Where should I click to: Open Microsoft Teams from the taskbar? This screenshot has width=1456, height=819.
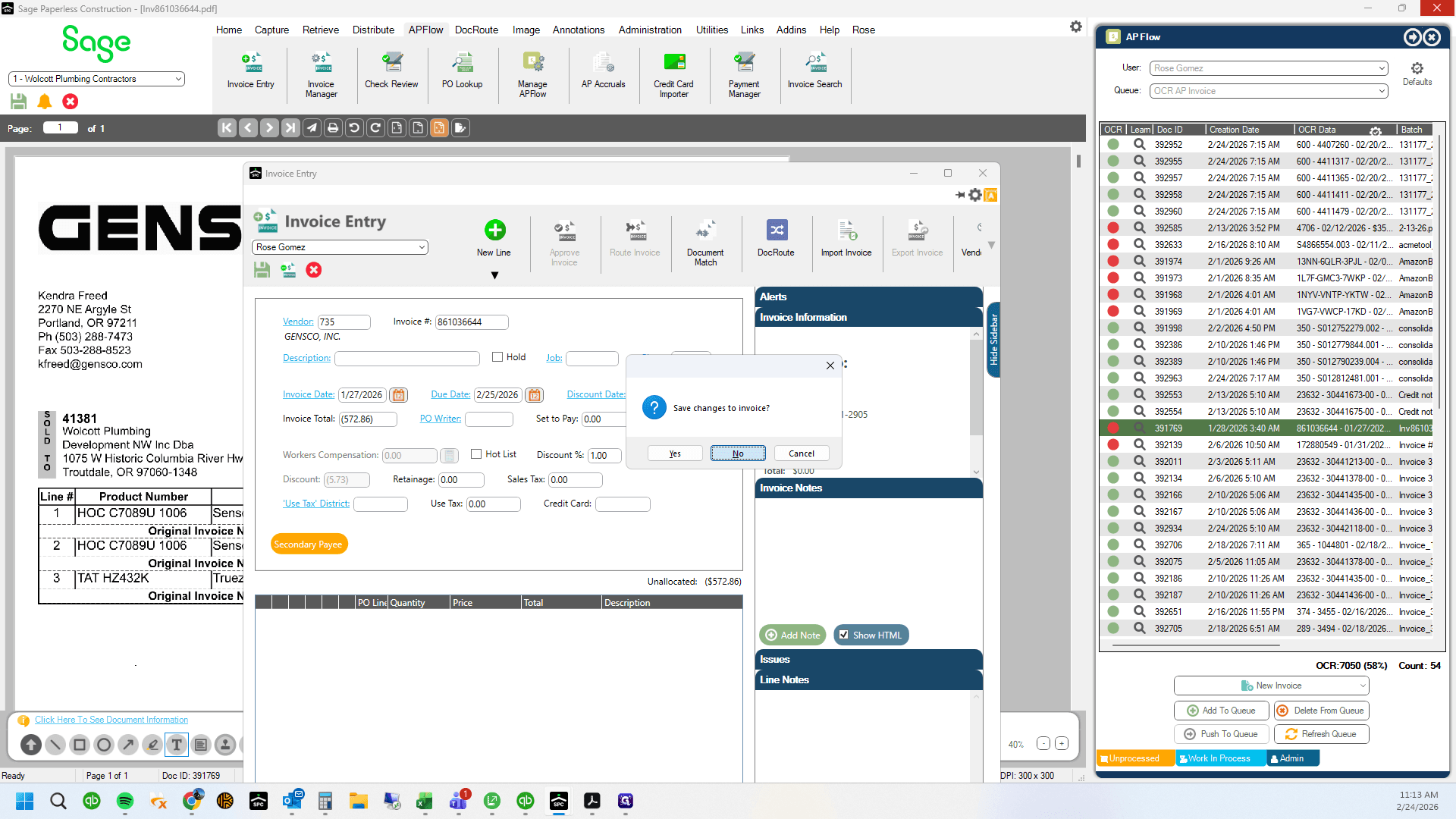(x=458, y=801)
